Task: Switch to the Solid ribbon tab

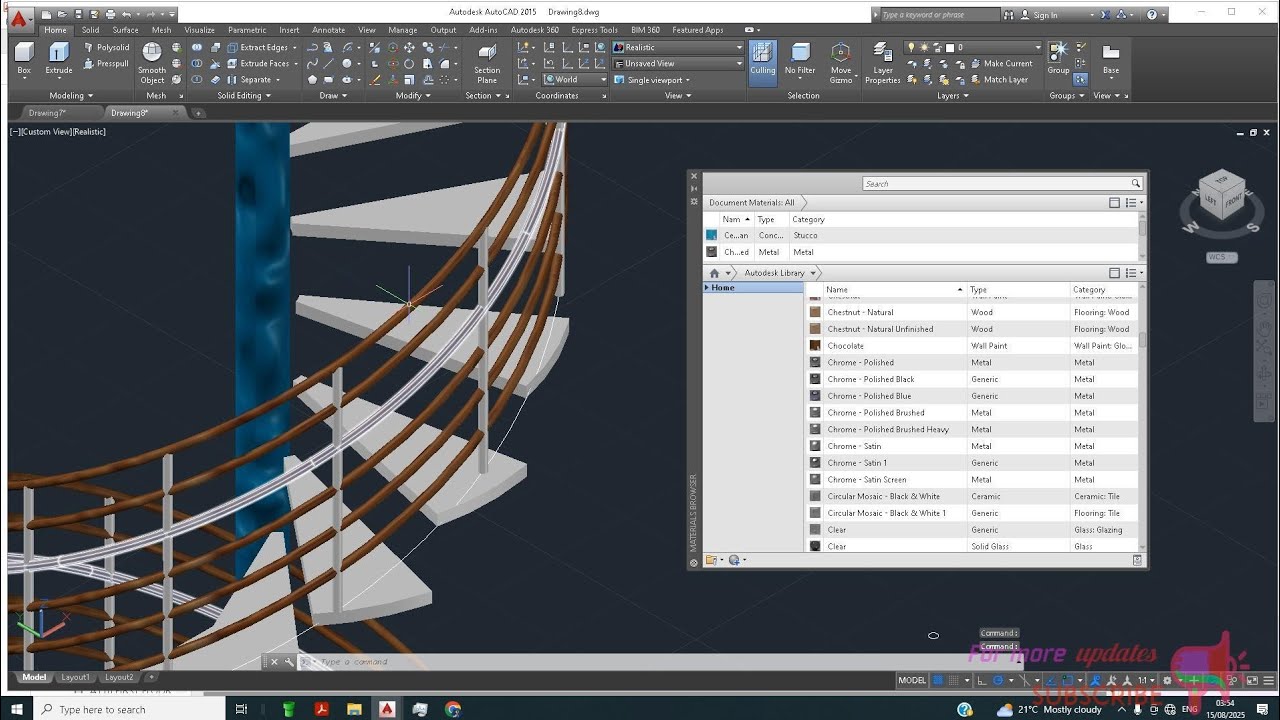Action: tap(90, 30)
